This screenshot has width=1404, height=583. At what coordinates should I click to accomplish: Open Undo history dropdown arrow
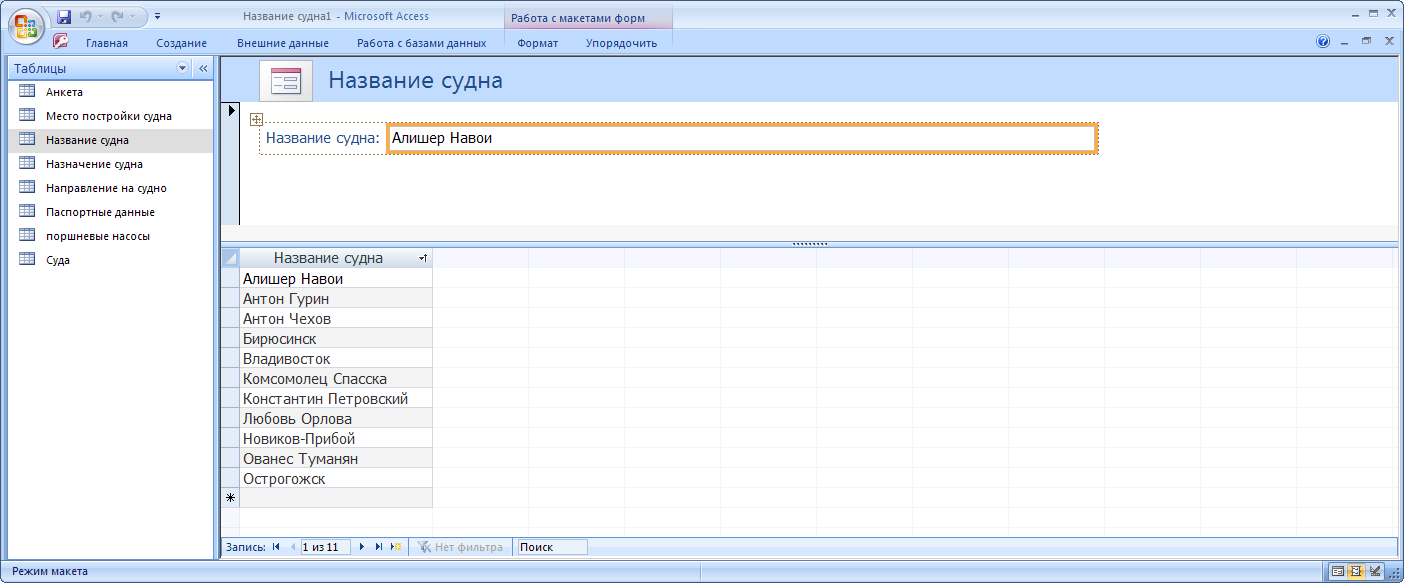[100, 17]
